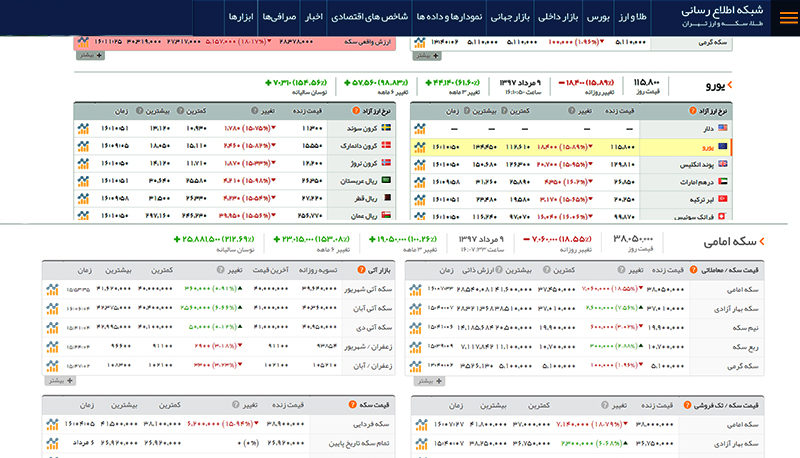
Task: Open chart icon for ریال عربستان row
Action: pyautogui.click(x=83, y=181)
